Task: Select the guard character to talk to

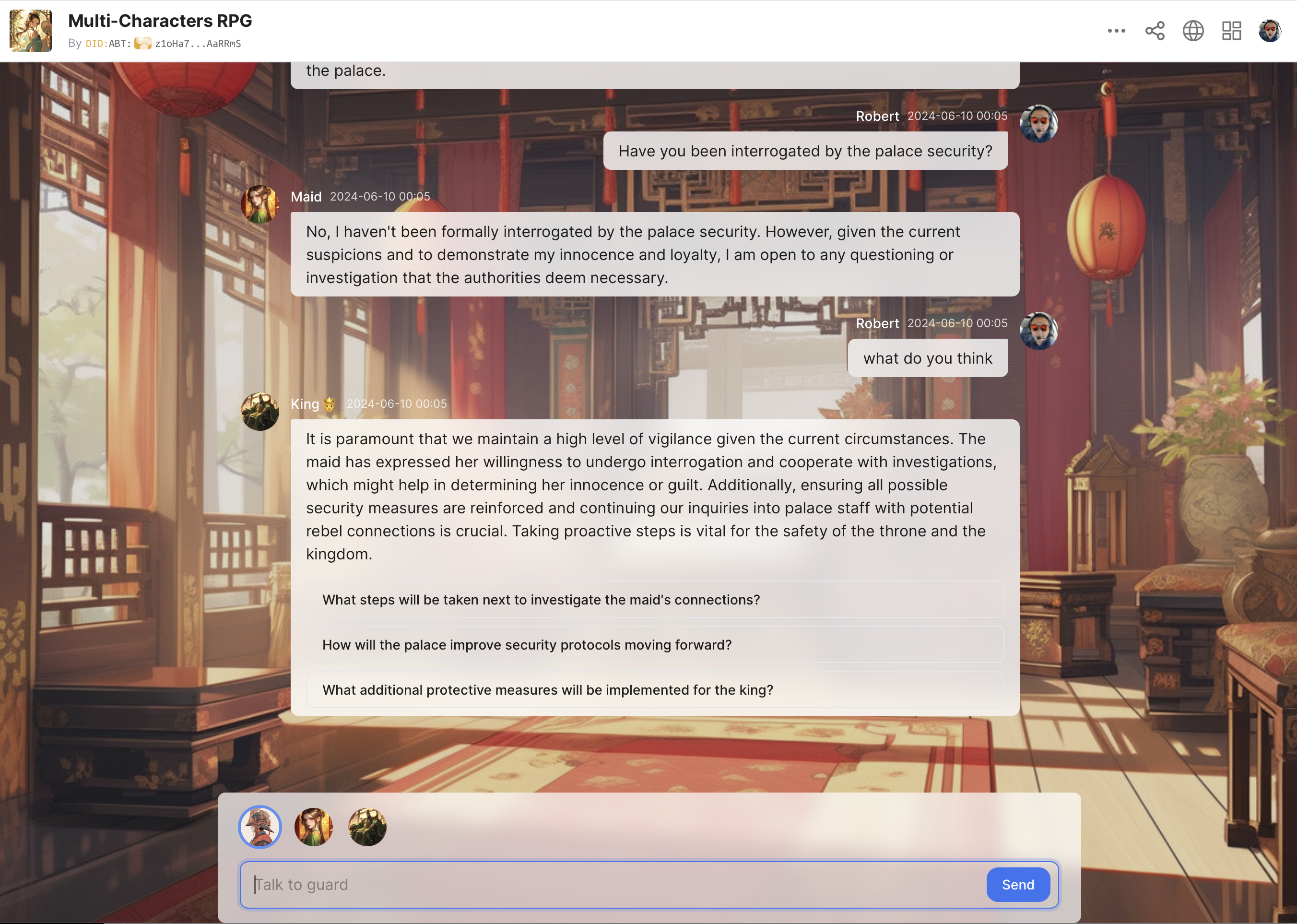Action: point(260,827)
